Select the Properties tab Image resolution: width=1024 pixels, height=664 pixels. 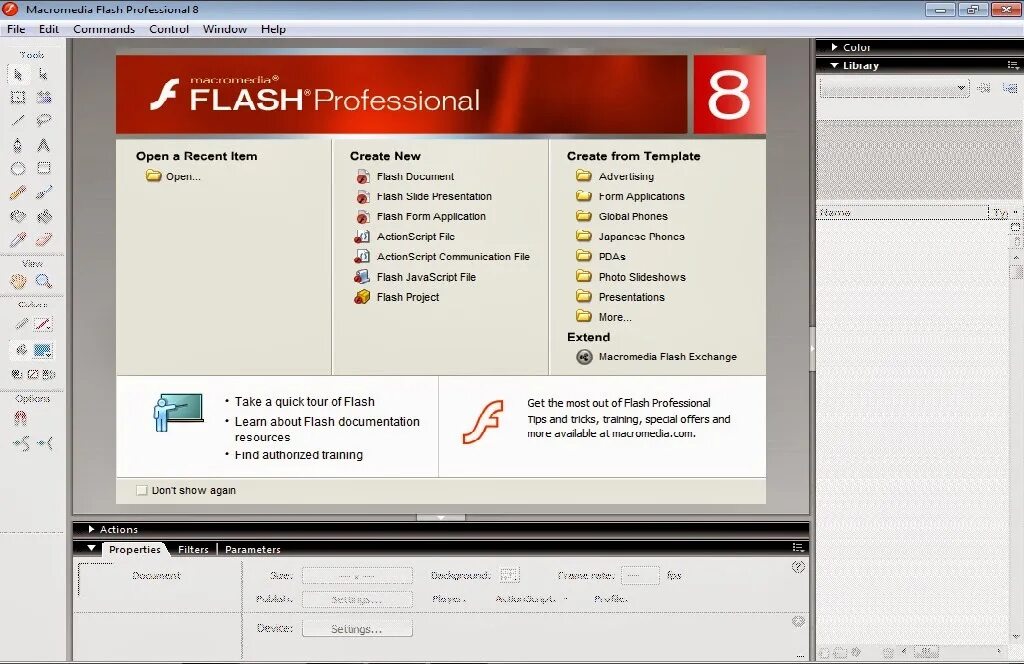coord(135,550)
